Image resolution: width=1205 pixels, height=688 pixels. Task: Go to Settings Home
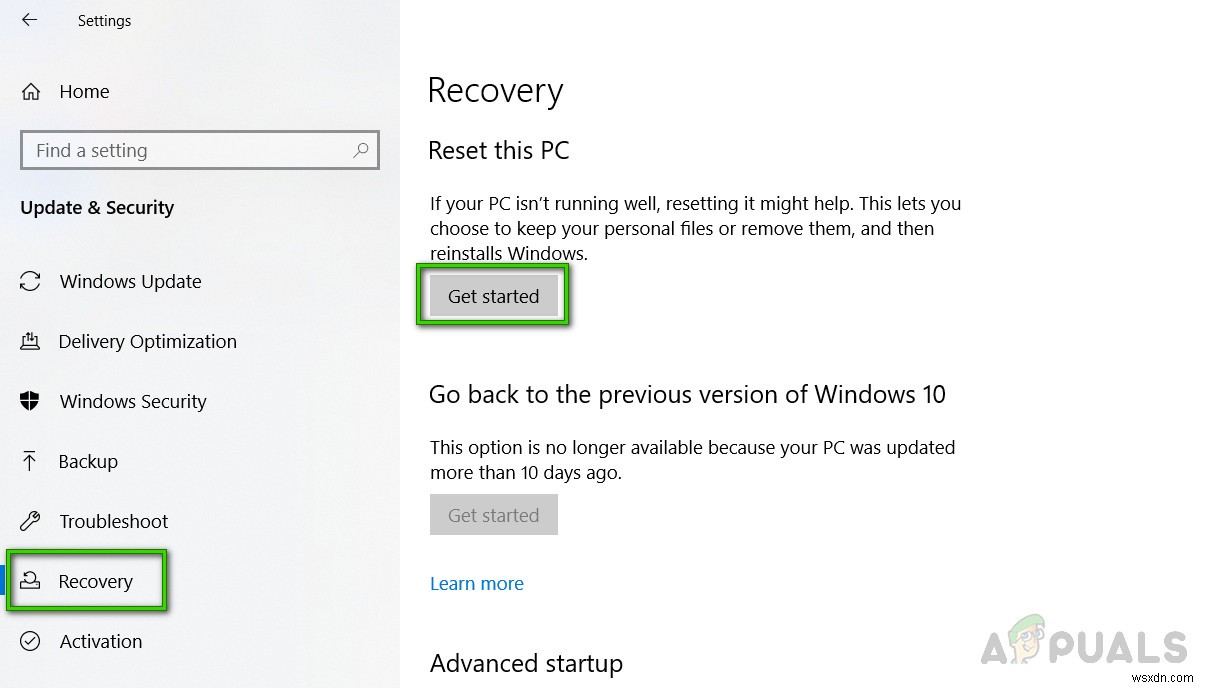coord(84,92)
